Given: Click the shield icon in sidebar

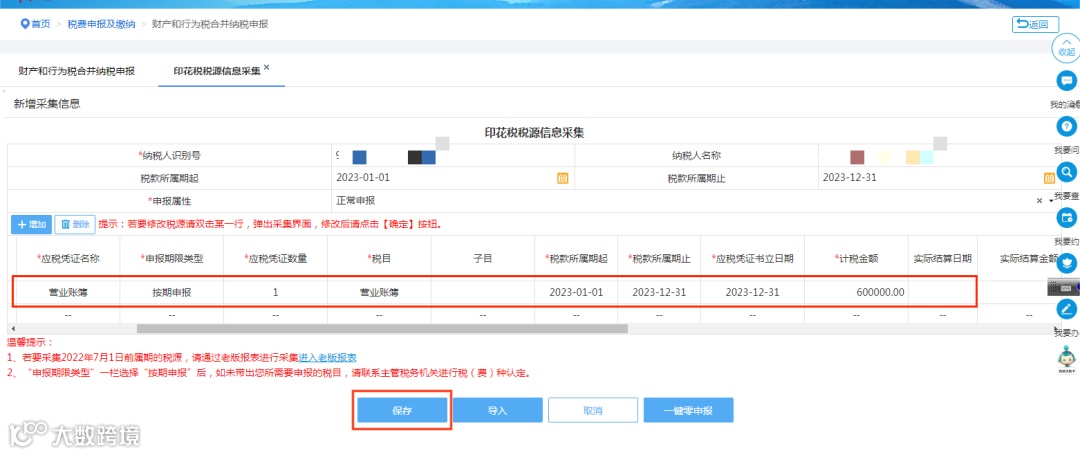Looking at the screenshot, I should tap(1066, 263).
